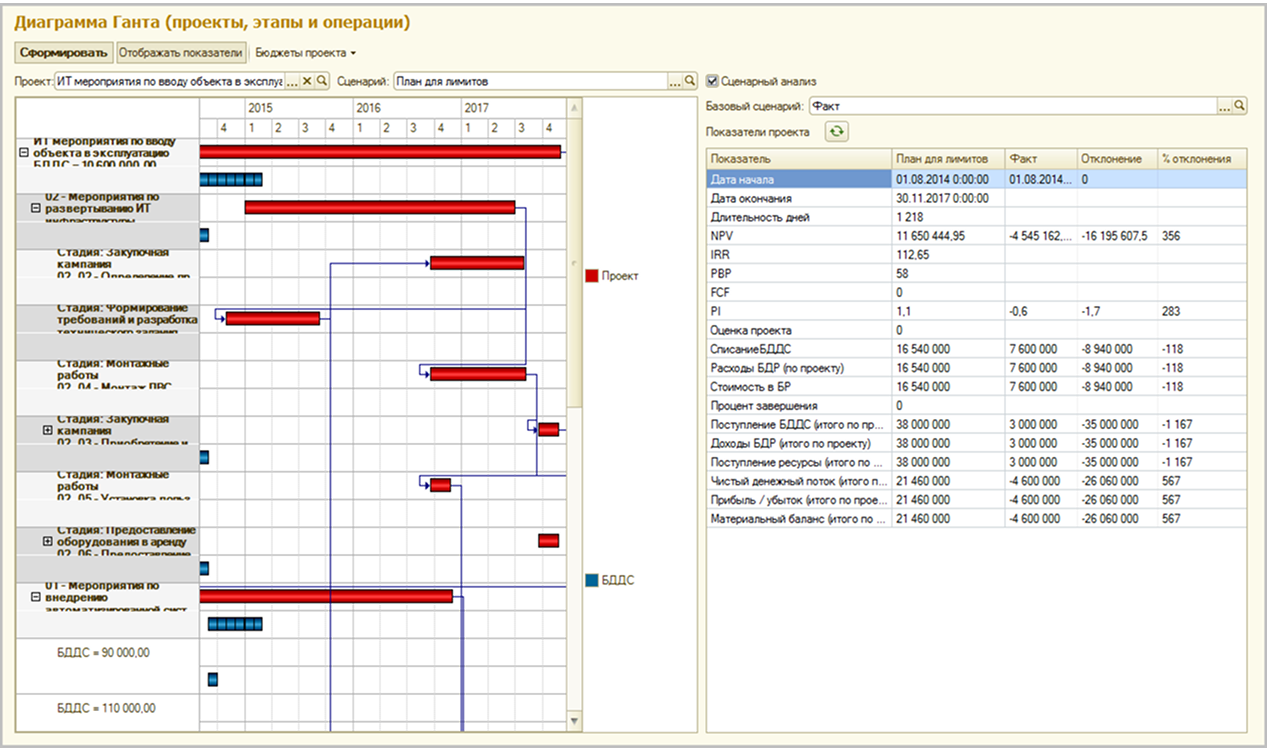
Task: Click the Gantt chart vertical scrollbar down arrow
Action: [x=574, y=720]
